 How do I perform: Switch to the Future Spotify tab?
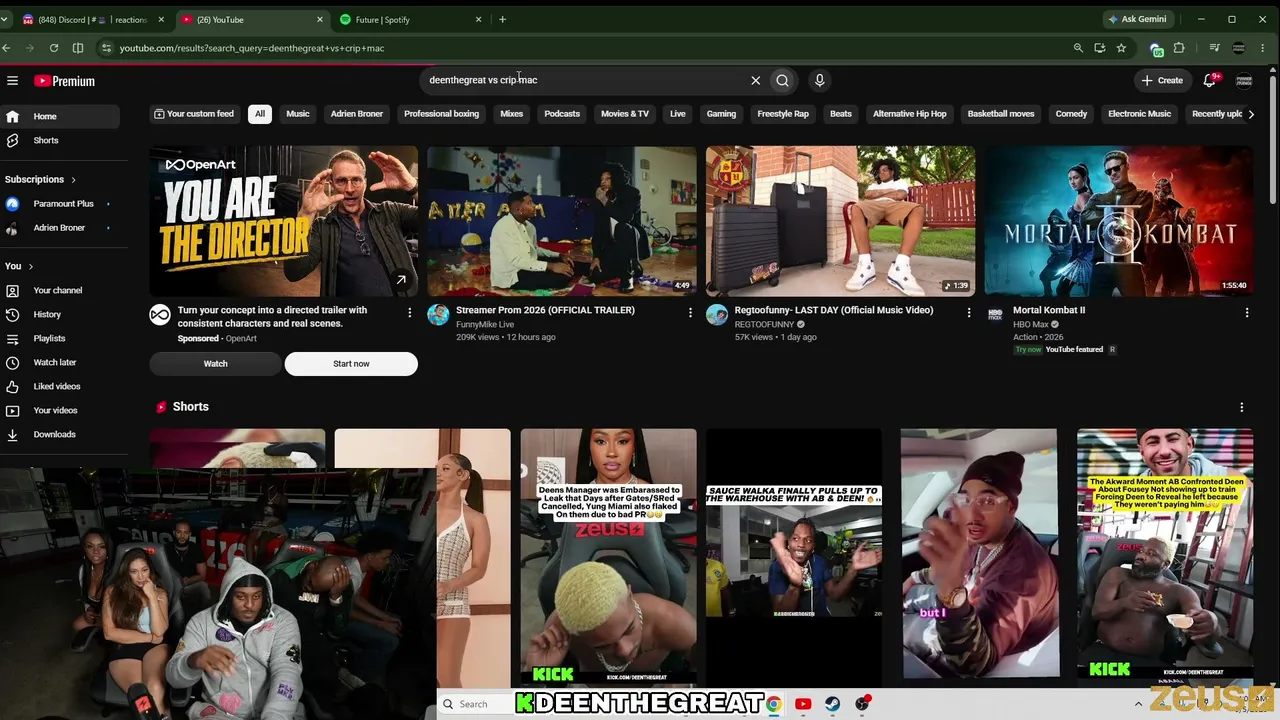pyautogui.click(x=410, y=19)
